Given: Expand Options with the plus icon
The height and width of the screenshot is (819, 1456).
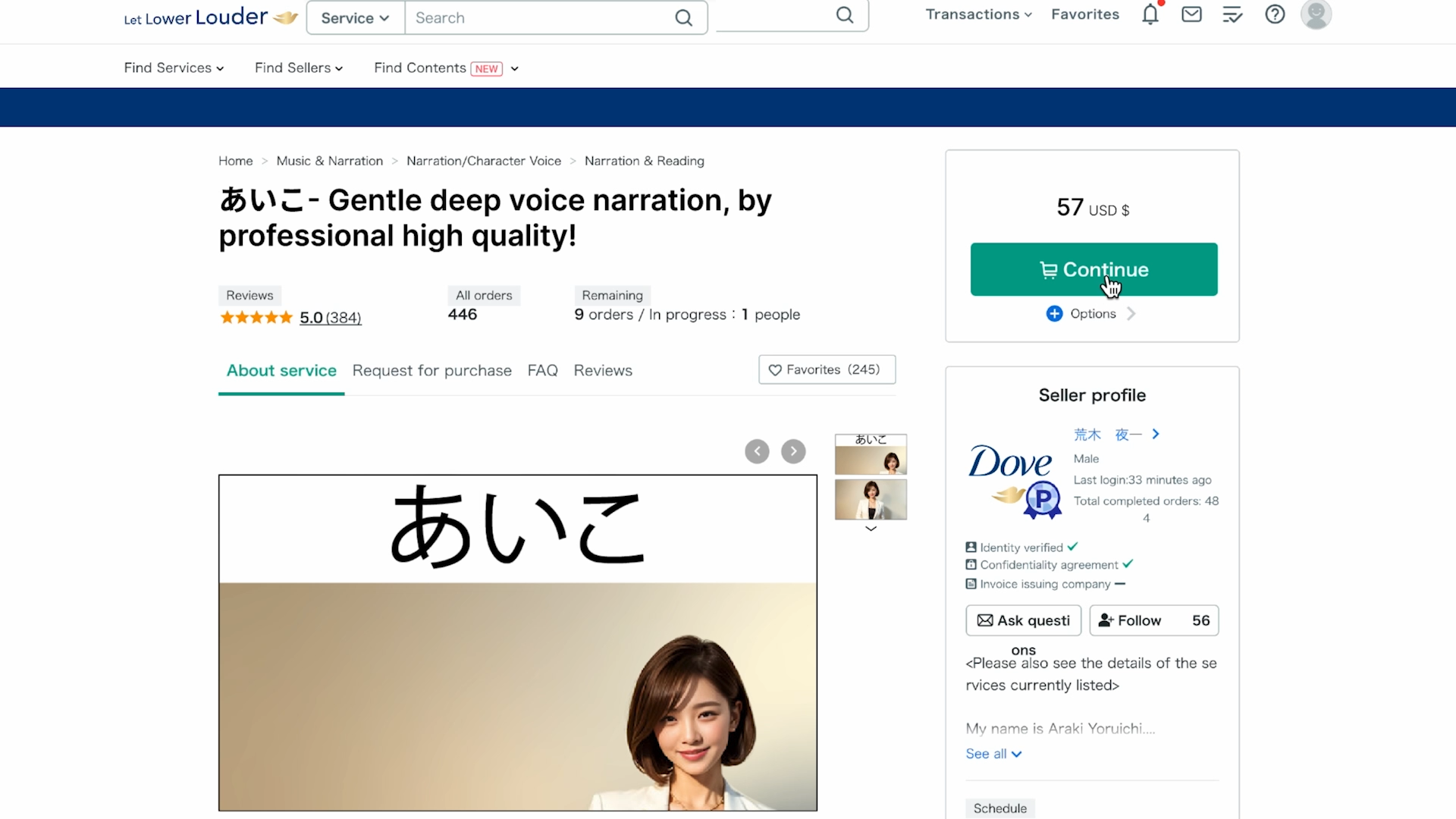Looking at the screenshot, I should 1054,313.
